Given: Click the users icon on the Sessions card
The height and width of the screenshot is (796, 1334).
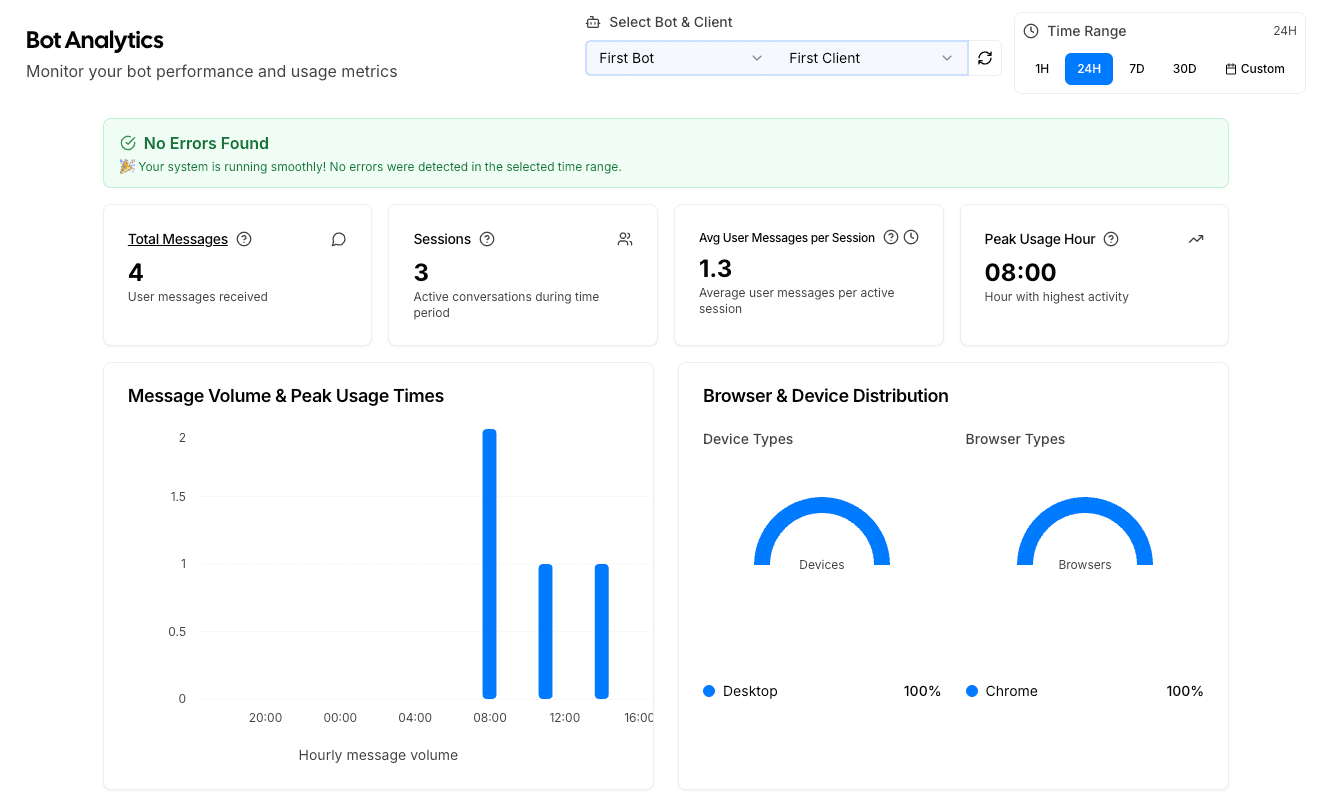Looking at the screenshot, I should pyautogui.click(x=624, y=239).
